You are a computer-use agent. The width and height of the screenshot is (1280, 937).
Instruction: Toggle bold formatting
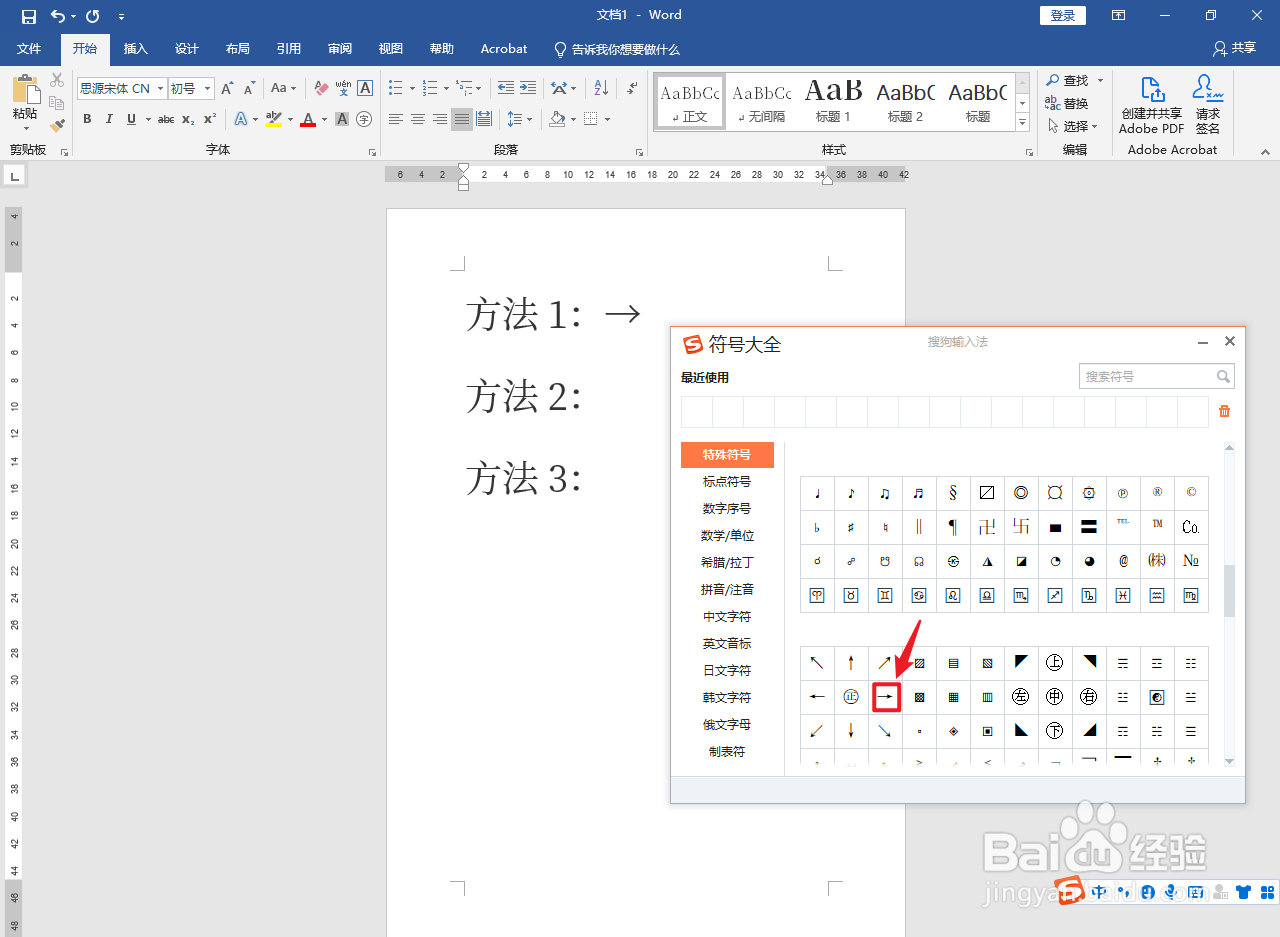(x=87, y=119)
